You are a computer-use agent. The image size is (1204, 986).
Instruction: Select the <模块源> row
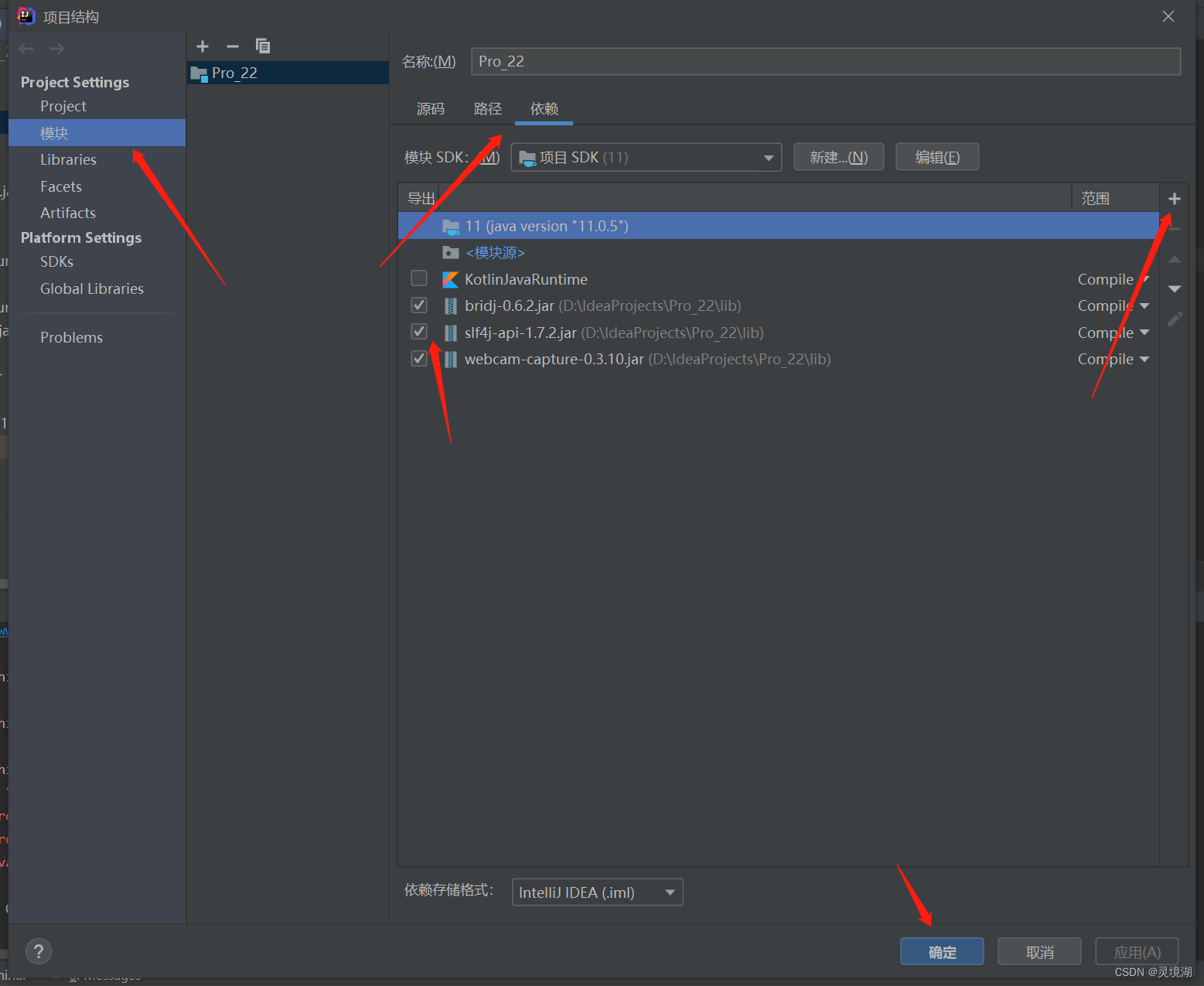[778, 252]
